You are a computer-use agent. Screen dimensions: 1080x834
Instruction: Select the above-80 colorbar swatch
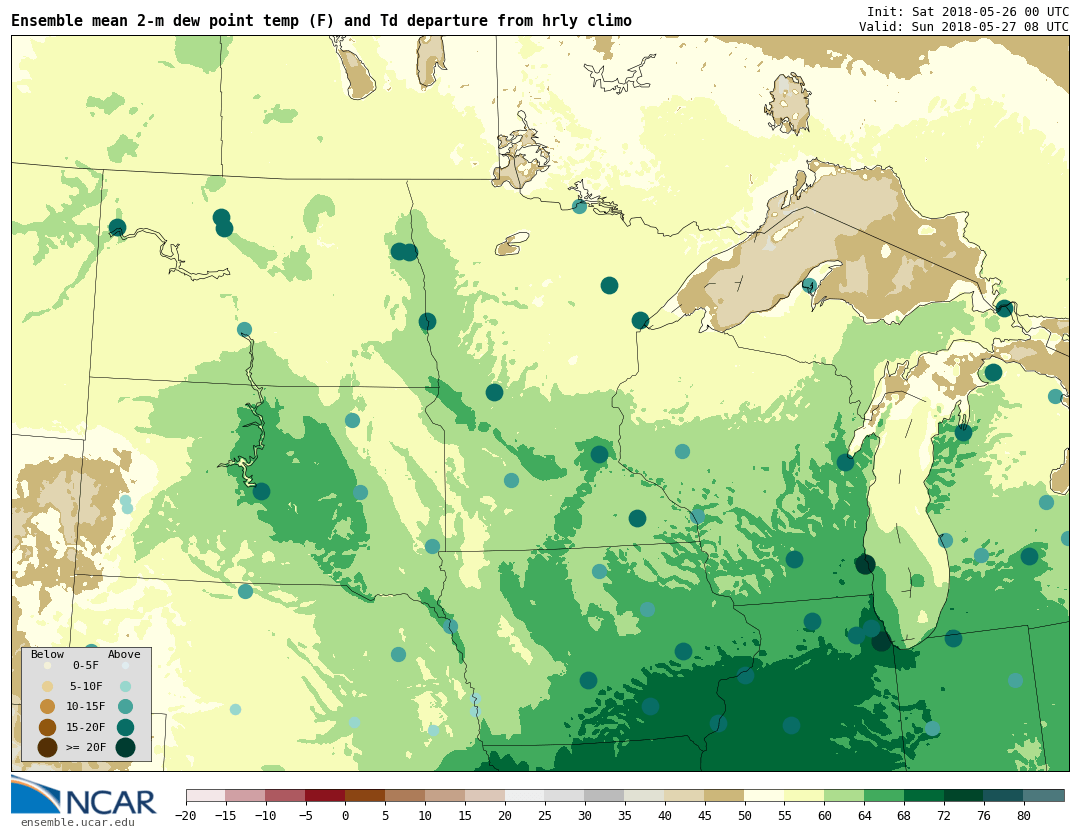[1044, 796]
